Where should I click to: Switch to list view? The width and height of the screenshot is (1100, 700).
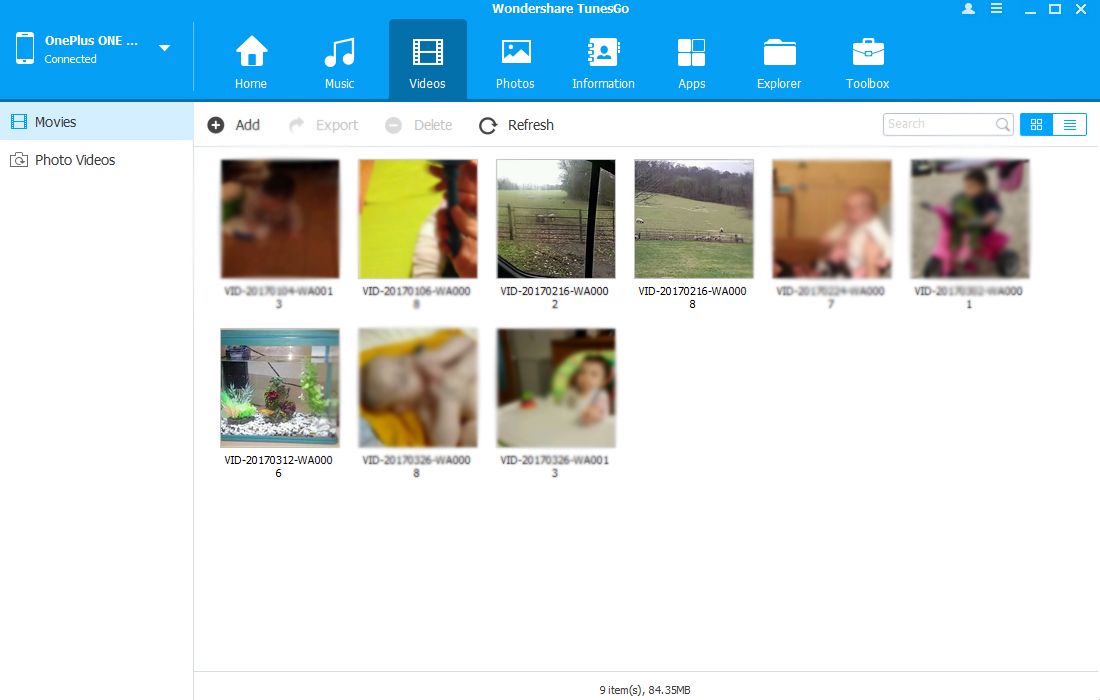pos(1069,125)
